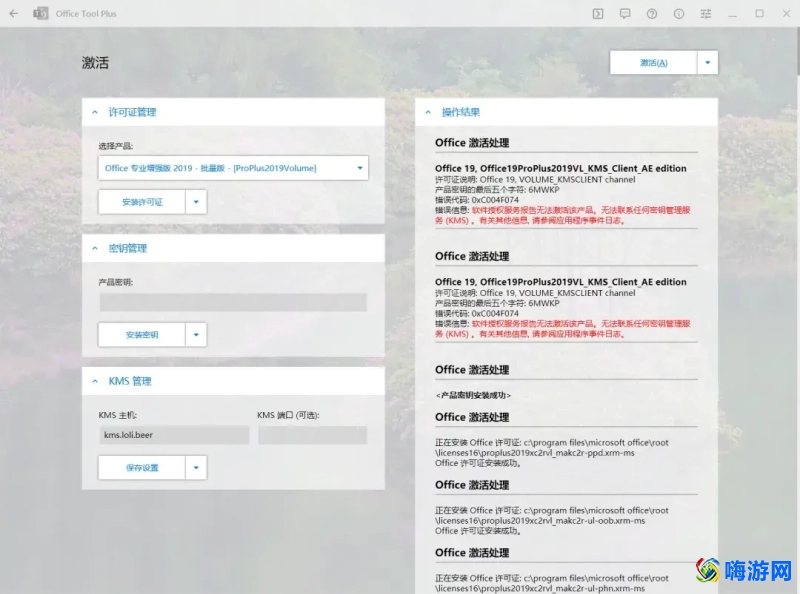
Task: Open the settings sliders icon
Action: coord(706,14)
